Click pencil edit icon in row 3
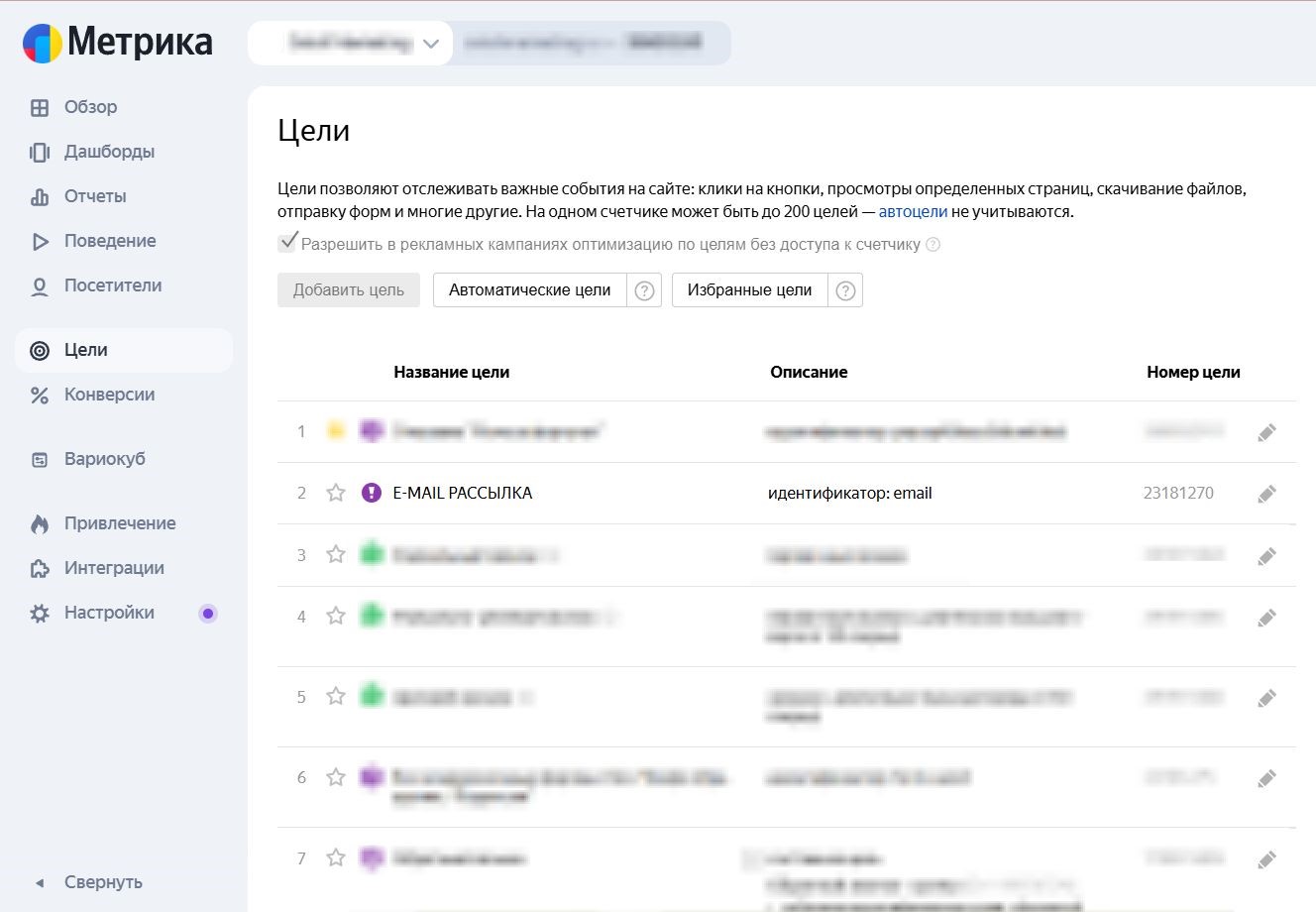The image size is (1316, 912). tap(1266, 556)
